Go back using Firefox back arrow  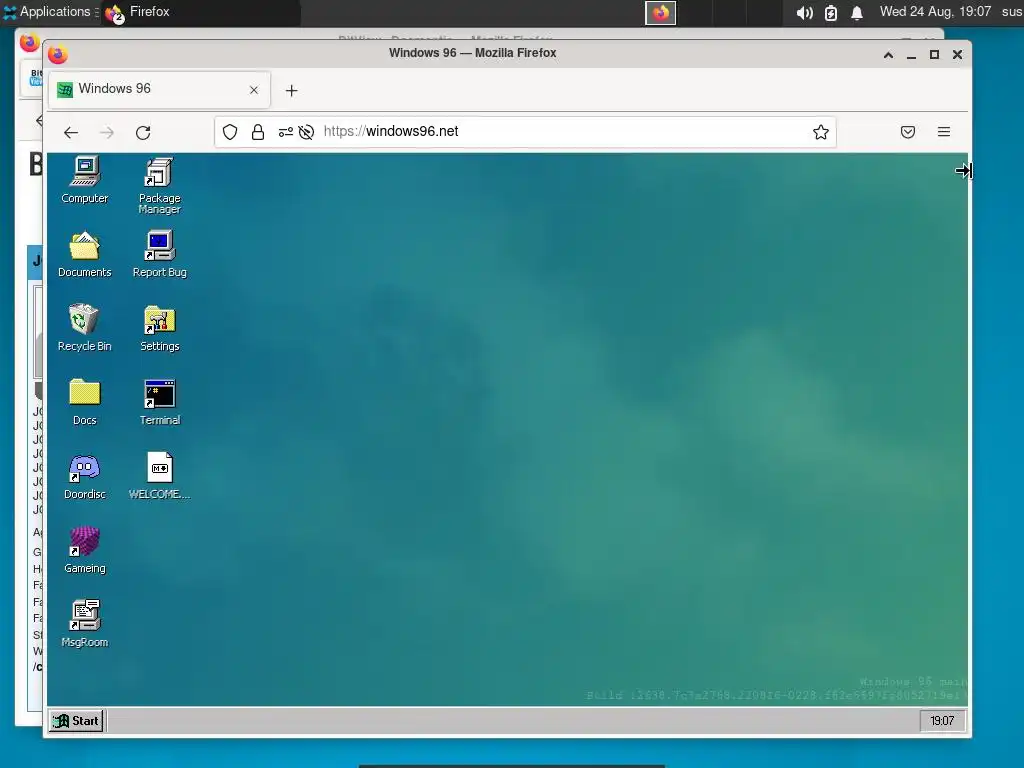(x=71, y=133)
